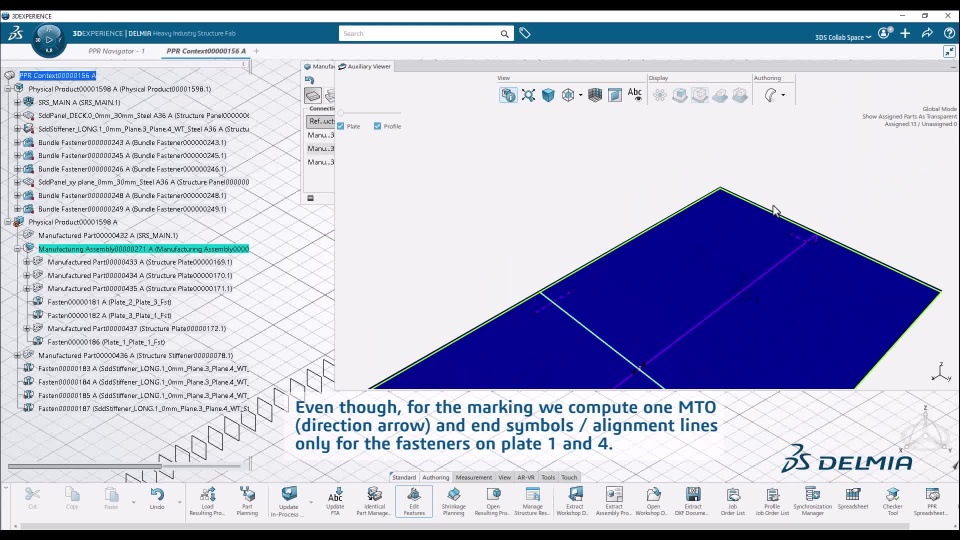This screenshot has width=960, height=540.
Task: Select the Edit Features tool
Action: click(x=414, y=501)
